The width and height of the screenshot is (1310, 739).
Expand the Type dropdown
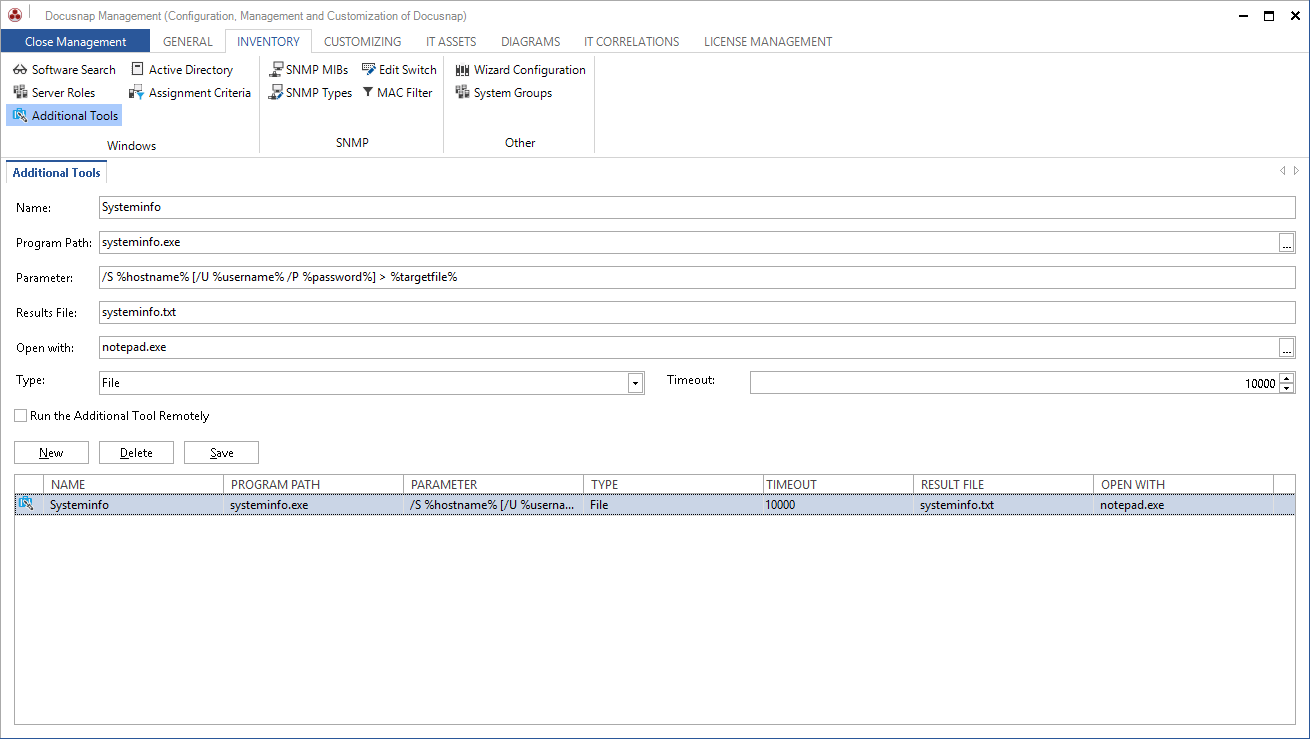pos(635,383)
